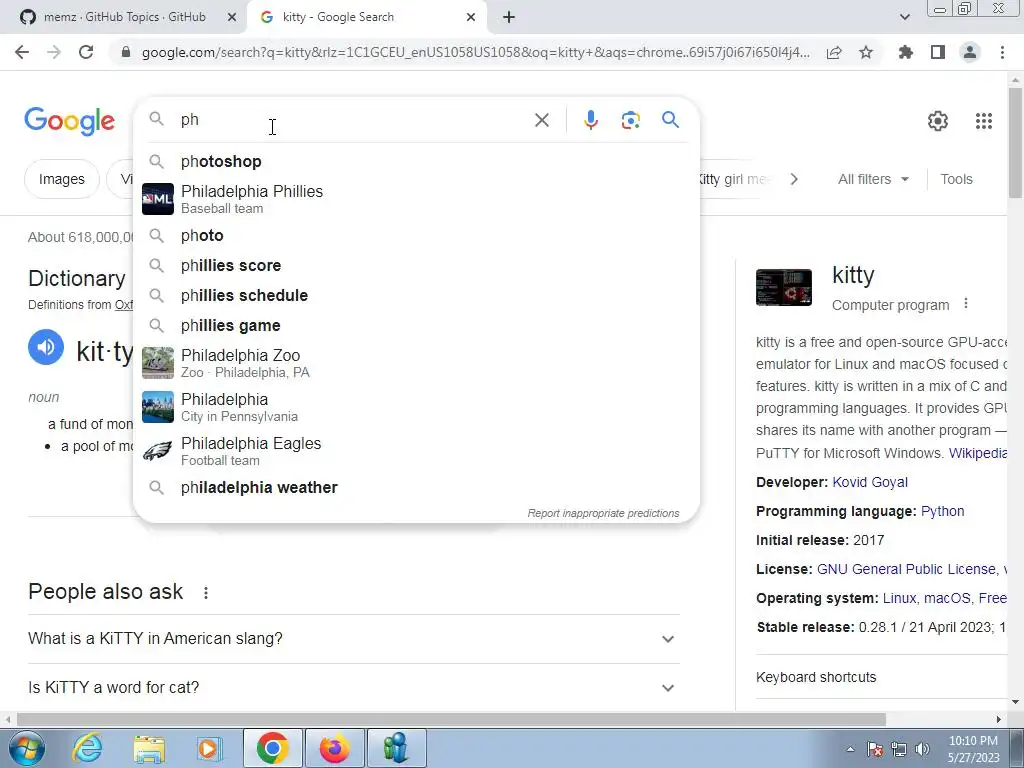
Task: Switch to Firefox on the taskbar
Action: [334, 748]
